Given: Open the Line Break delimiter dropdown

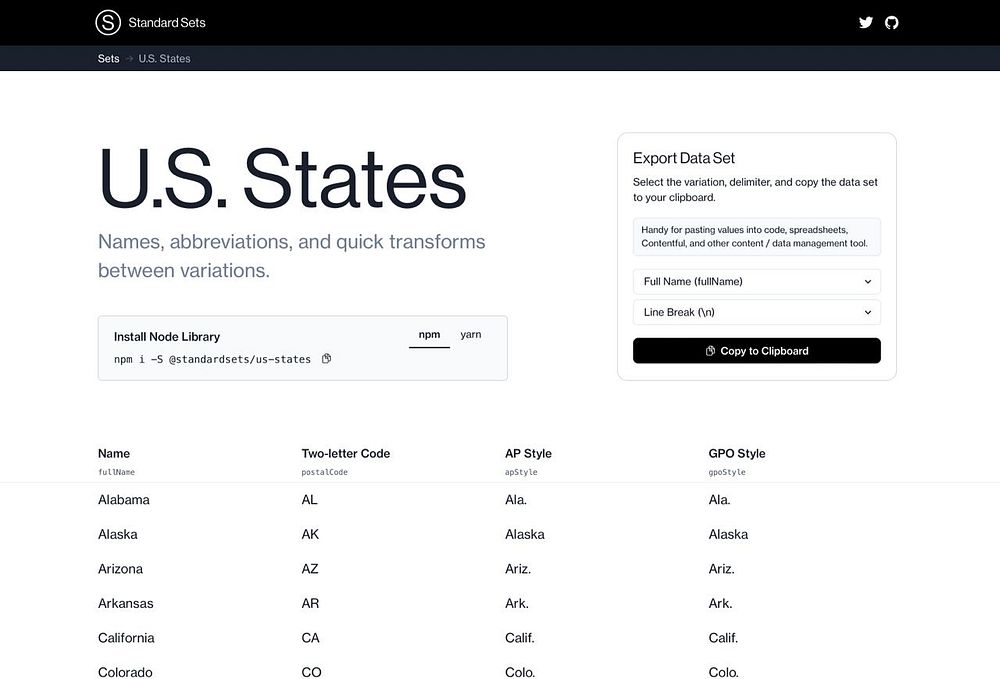Looking at the screenshot, I should point(756,313).
